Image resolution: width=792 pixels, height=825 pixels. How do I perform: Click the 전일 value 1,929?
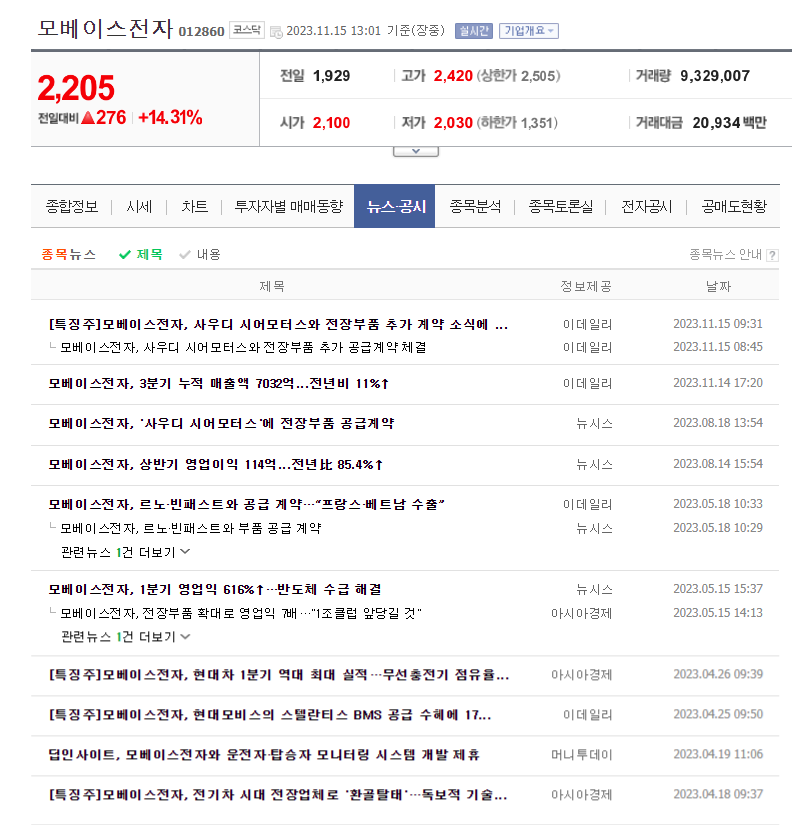[332, 76]
